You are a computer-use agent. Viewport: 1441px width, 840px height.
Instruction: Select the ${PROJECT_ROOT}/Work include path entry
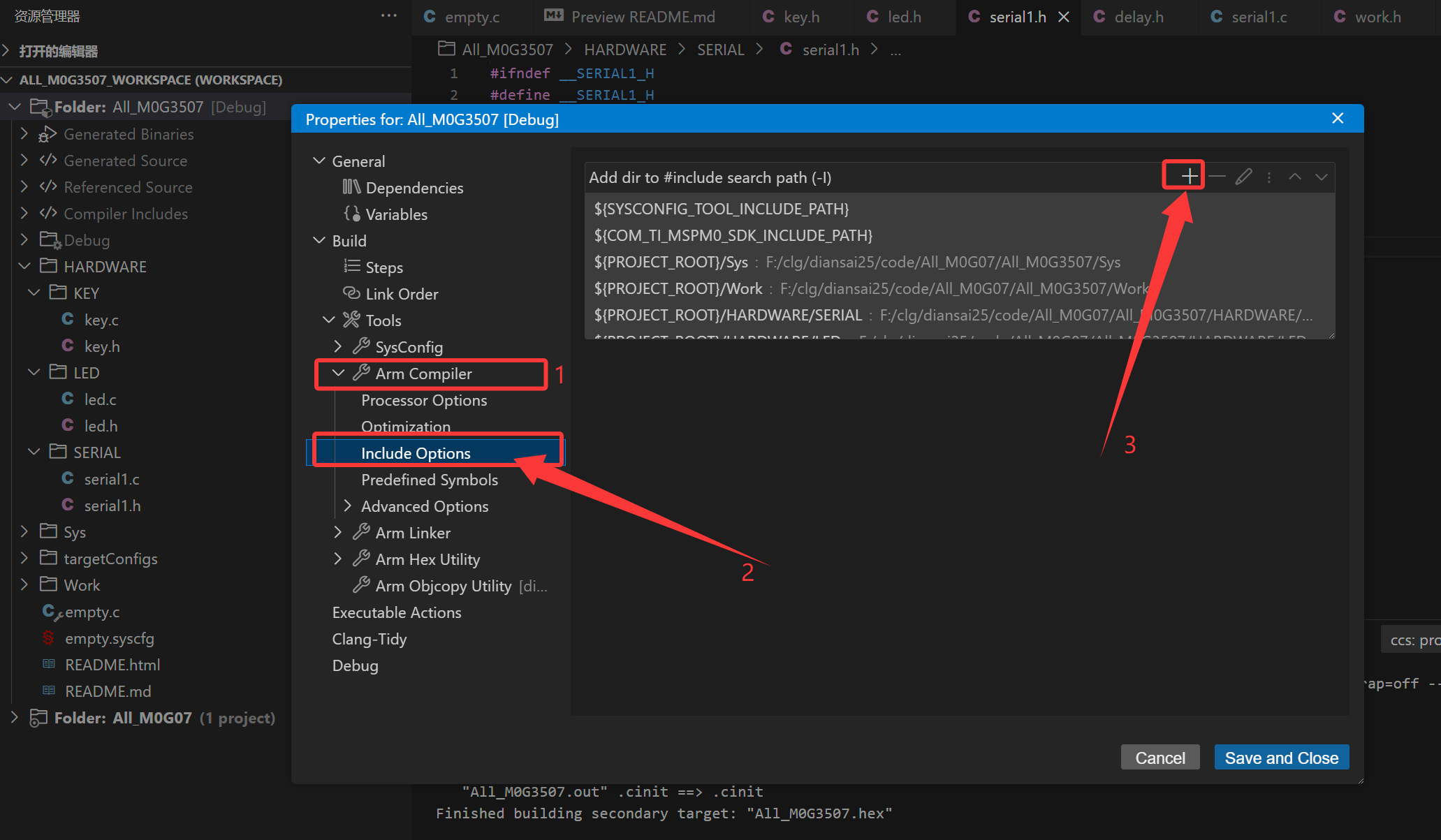678,288
